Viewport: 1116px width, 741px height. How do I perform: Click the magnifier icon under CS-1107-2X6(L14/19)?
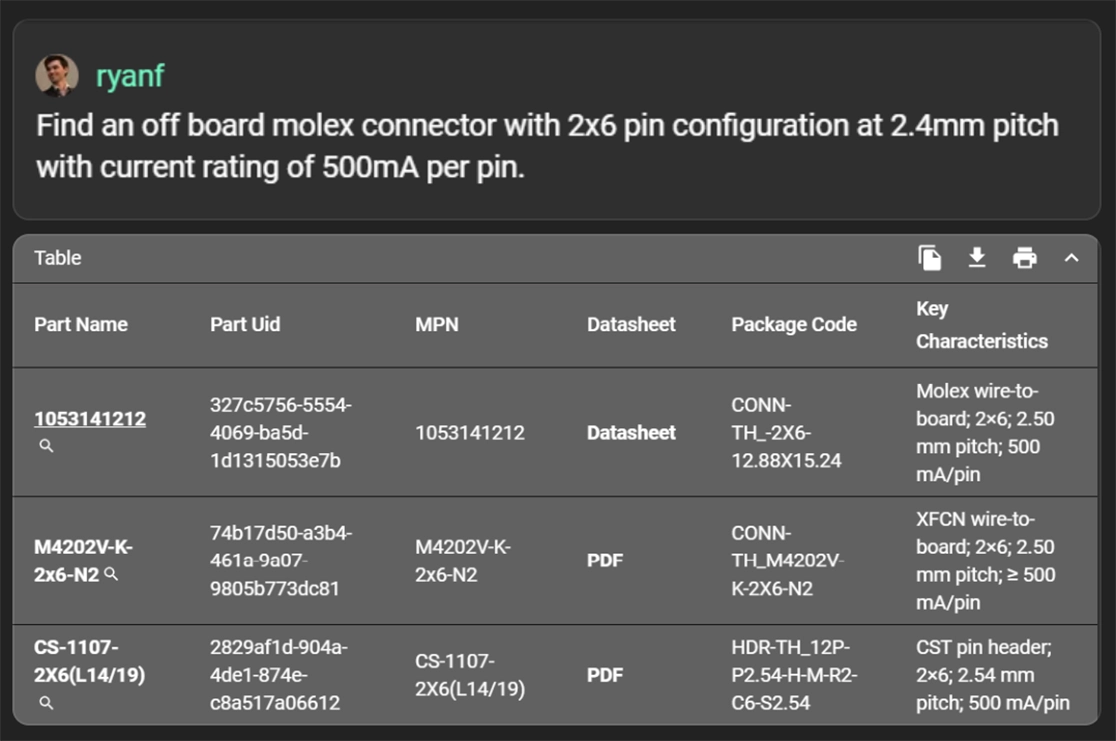[x=46, y=703]
